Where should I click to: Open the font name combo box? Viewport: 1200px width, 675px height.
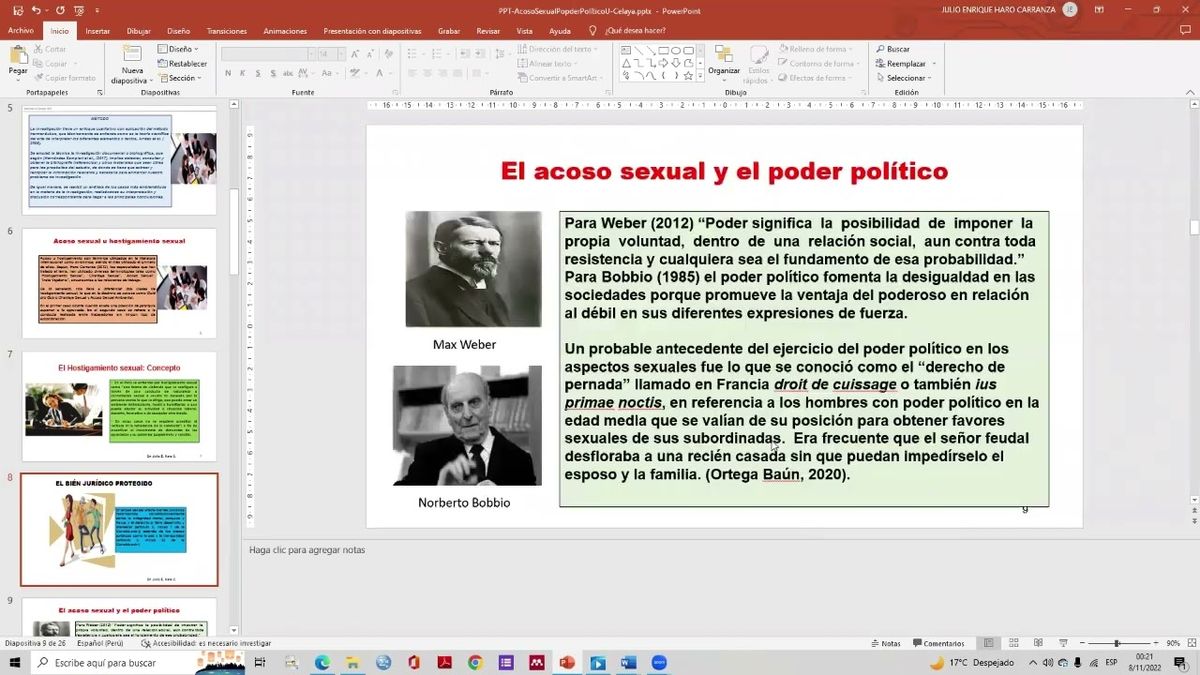[266, 54]
